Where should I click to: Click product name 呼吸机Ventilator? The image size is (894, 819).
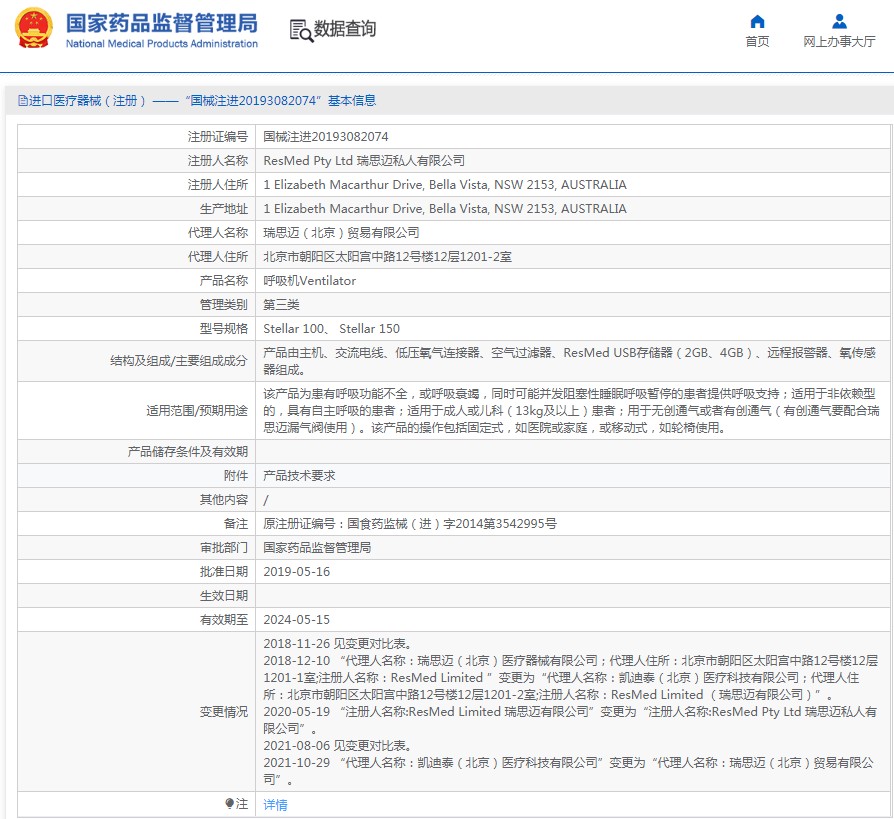pos(310,281)
